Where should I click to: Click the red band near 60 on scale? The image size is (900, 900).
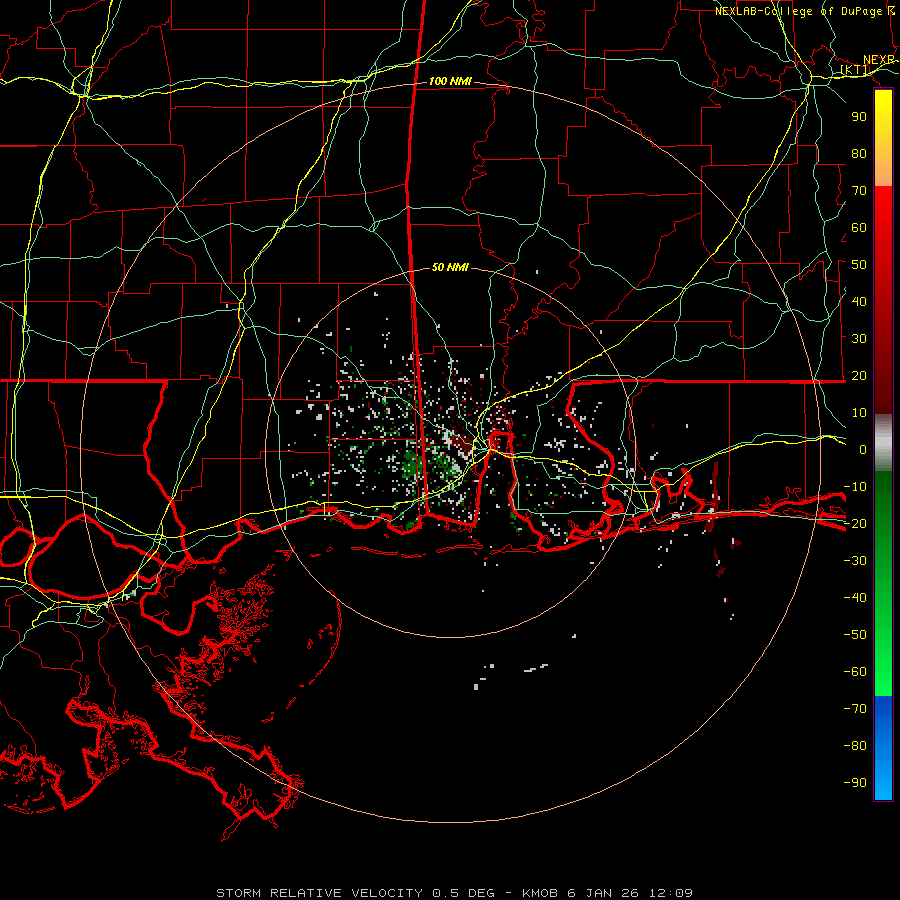[x=883, y=228]
